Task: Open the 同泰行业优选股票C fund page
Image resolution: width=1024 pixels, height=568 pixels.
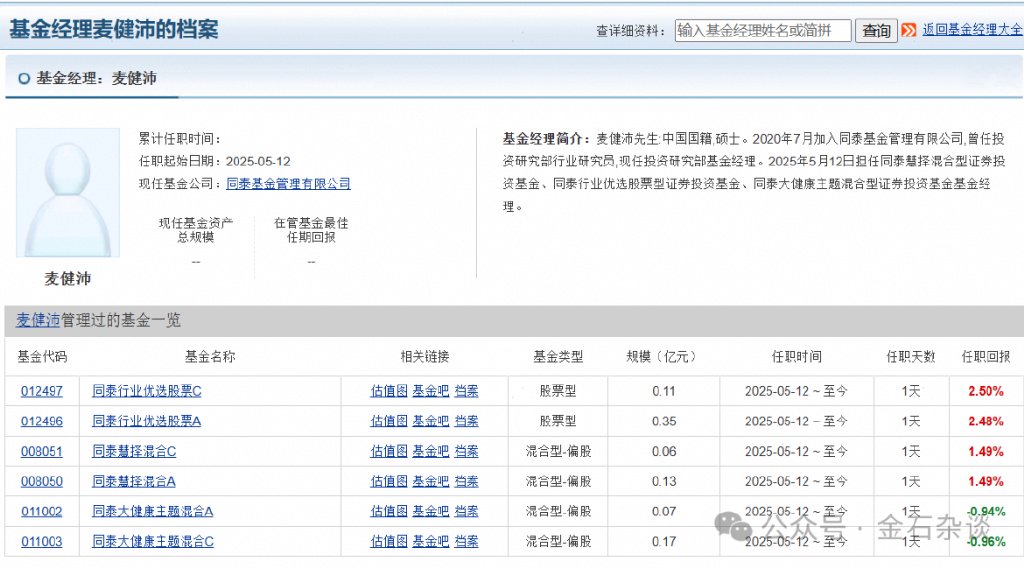Action: tap(147, 391)
